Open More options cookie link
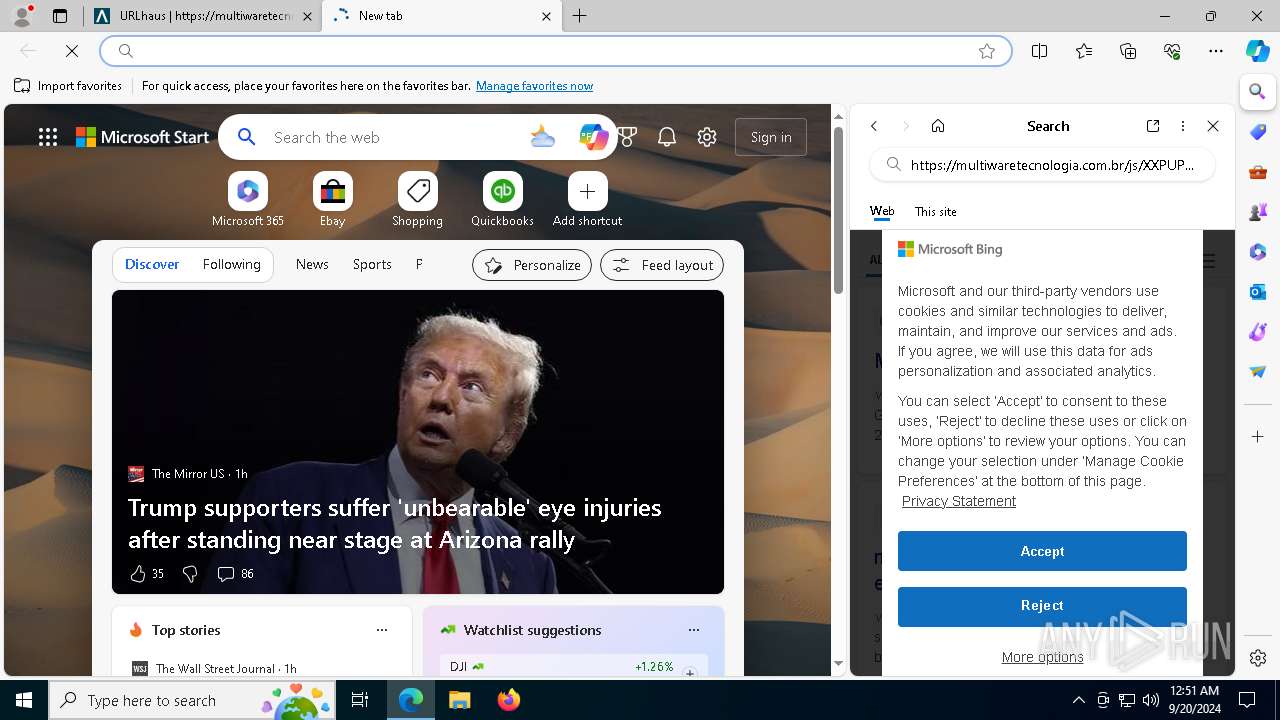 pyautogui.click(x=1042, y=657)
